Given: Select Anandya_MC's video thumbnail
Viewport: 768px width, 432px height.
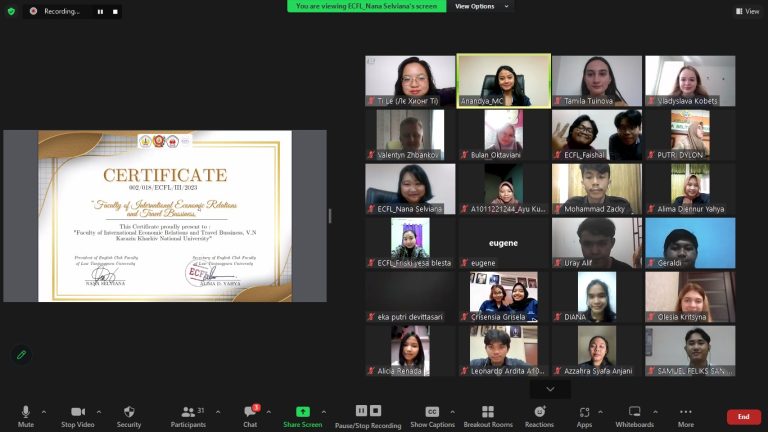Looking at the screenshot, I should (504, 80).
